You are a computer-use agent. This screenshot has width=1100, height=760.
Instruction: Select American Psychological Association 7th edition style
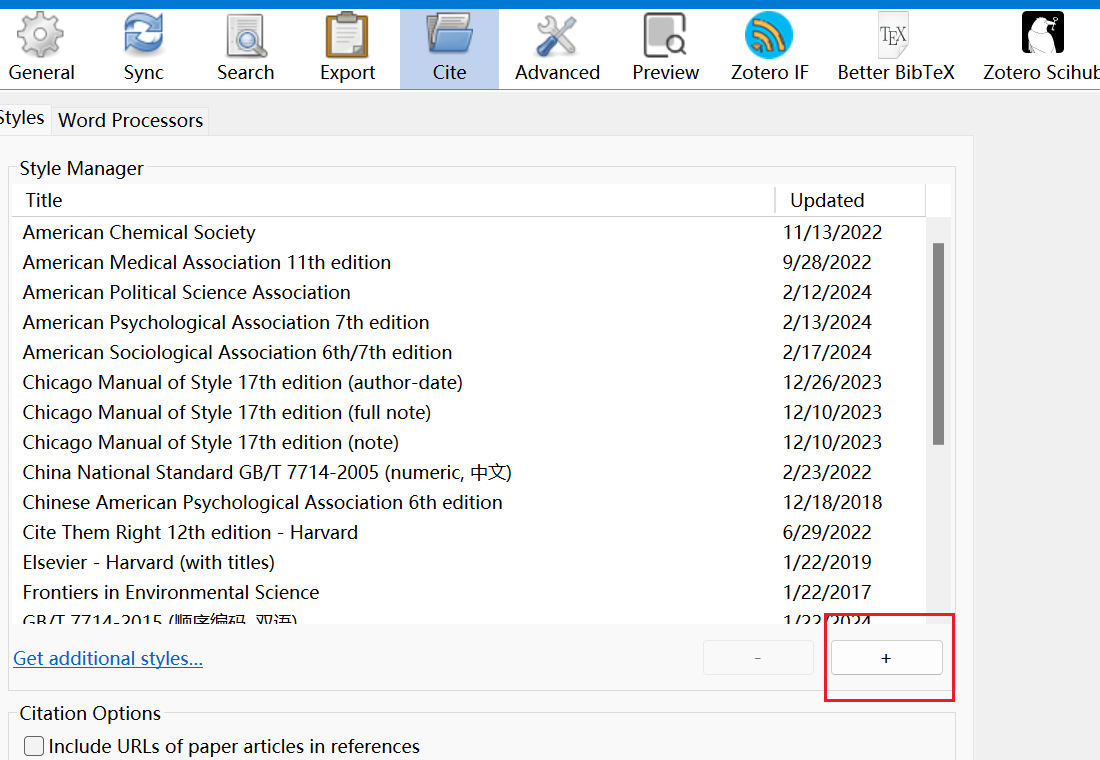(x=226, y=322)
